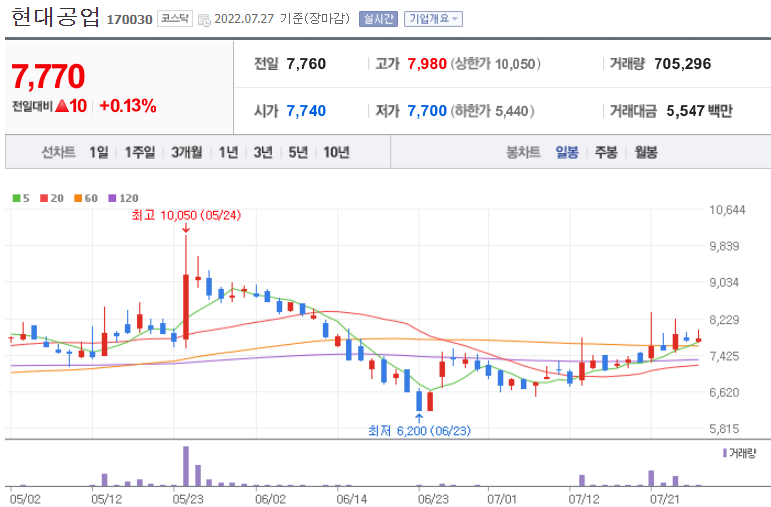The image size is (771, 507).
Task: Click the 10,644 price axis label
Action: point(727,210)
